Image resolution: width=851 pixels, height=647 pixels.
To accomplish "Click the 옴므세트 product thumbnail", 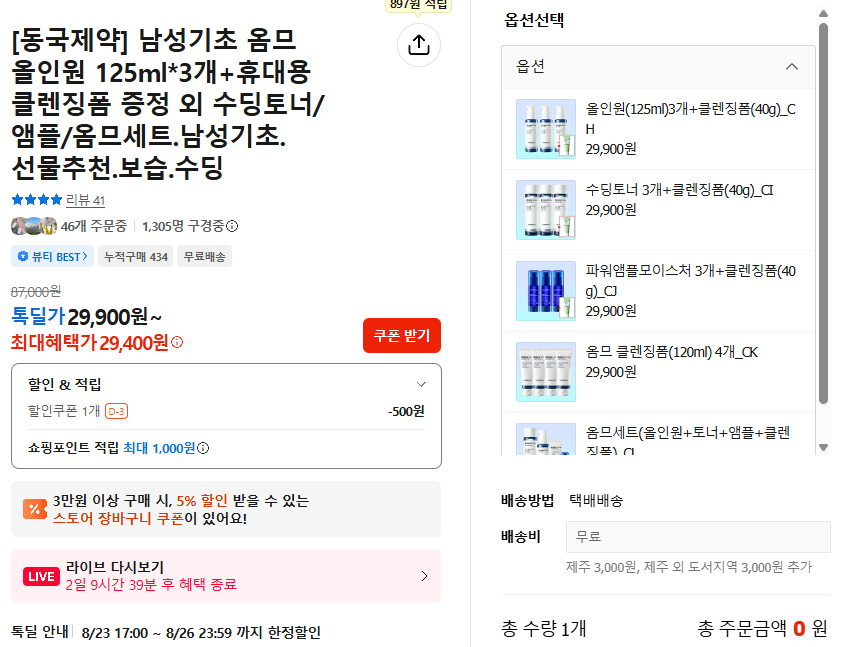I will click(546, 439).
